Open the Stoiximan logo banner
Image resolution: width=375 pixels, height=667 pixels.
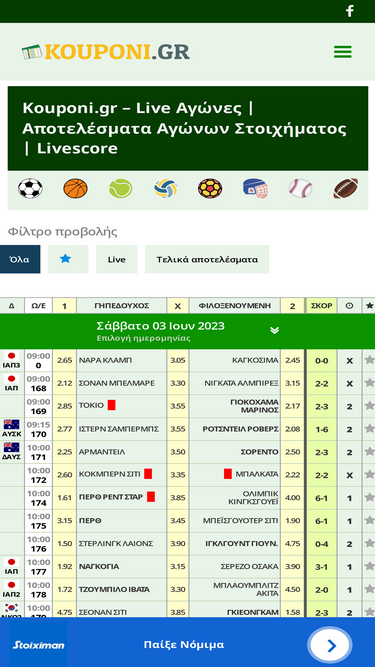38,645
